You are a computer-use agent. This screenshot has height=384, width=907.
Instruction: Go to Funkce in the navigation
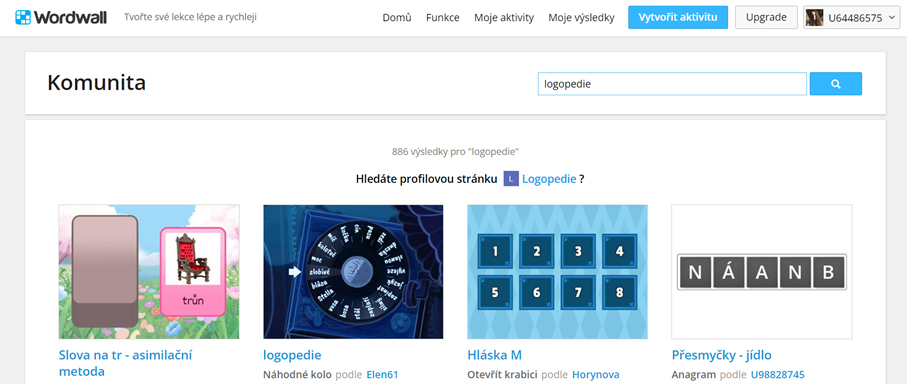click(x=443, y=17)
